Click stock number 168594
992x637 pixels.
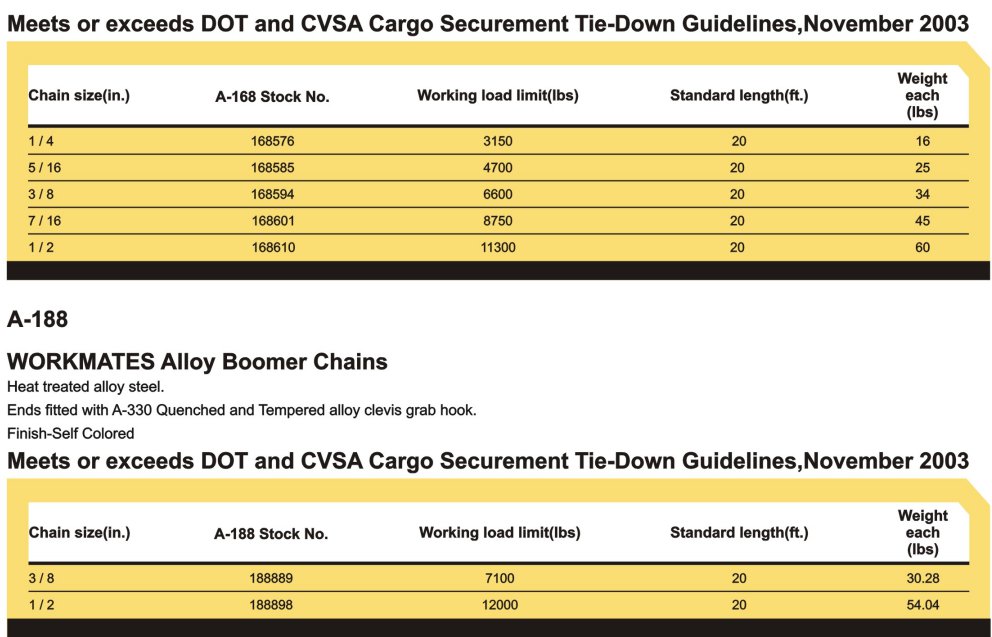click(x=272, y=194)
